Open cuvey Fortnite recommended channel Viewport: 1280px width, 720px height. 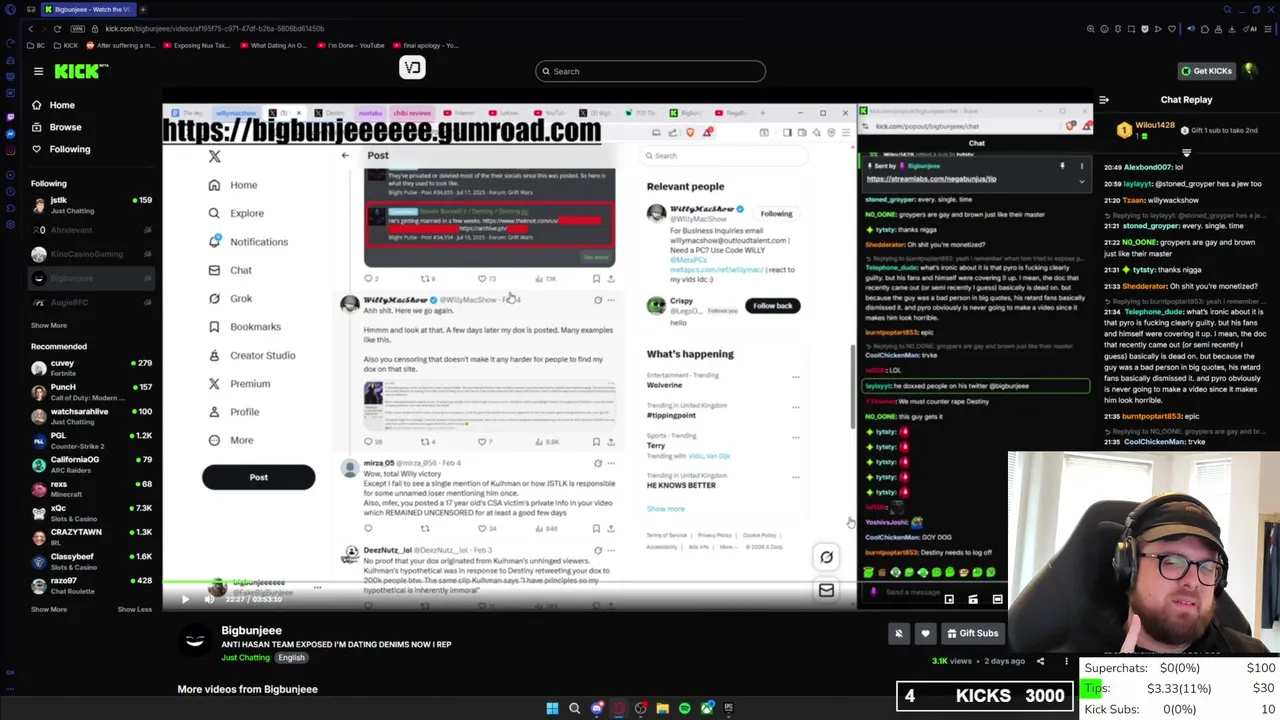90,368
